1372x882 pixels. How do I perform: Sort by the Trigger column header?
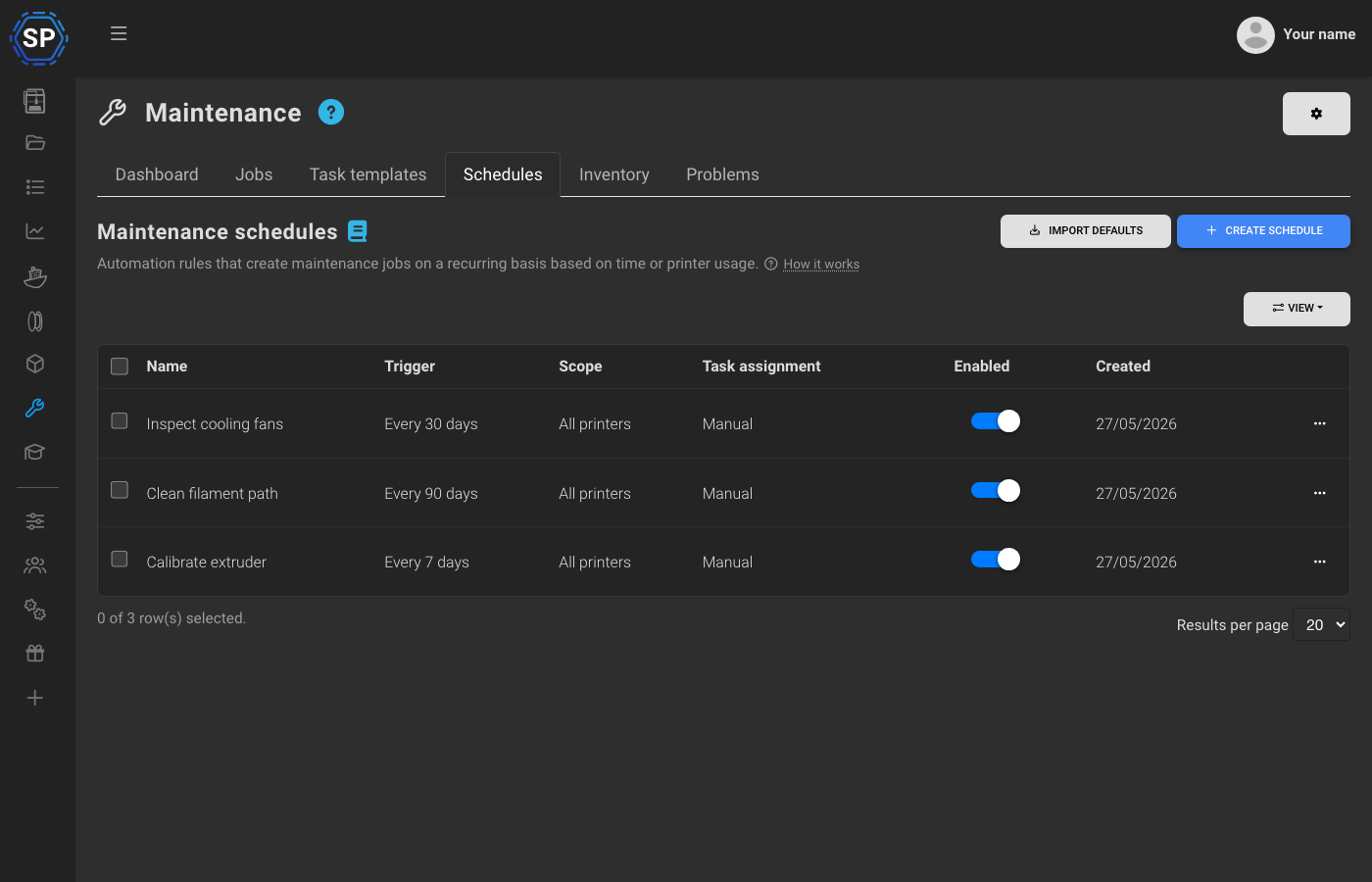point(410,367)
